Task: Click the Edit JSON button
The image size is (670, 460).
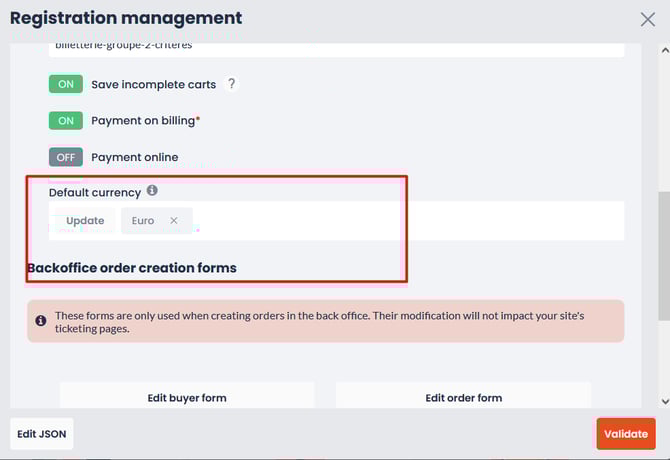Action: [42, 434]
